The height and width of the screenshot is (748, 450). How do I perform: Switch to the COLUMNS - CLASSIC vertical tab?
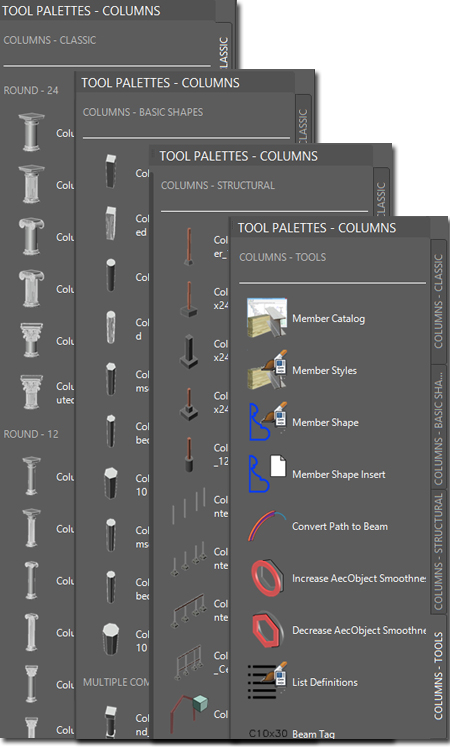pyautogui.click(x=438, y=301)
